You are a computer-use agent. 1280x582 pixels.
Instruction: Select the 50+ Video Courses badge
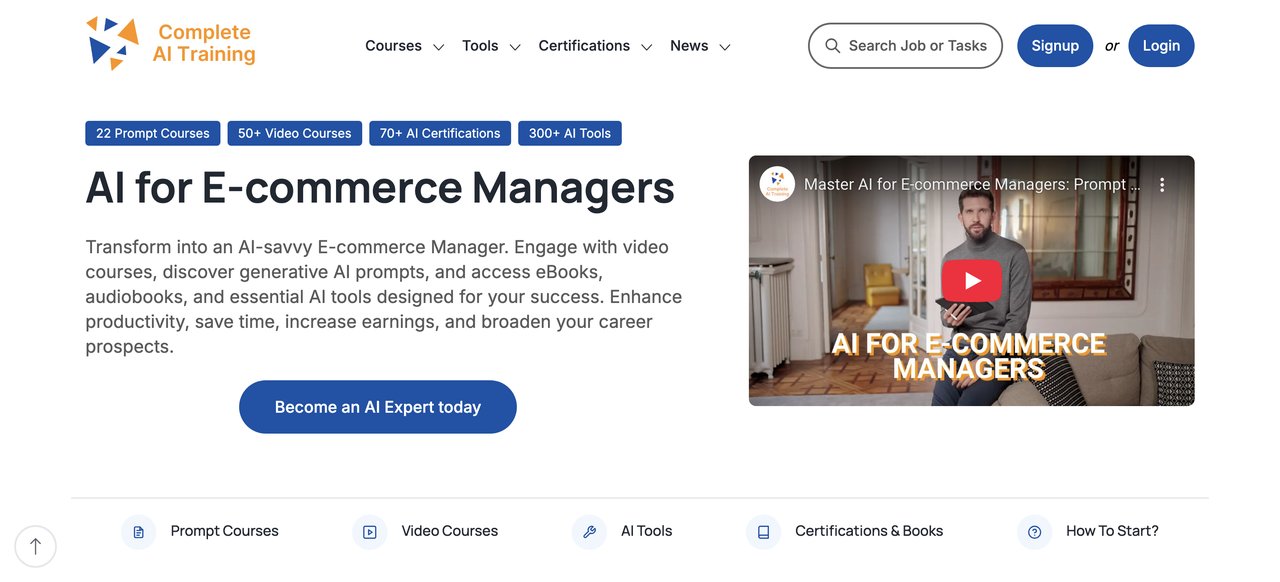[295, 133]
